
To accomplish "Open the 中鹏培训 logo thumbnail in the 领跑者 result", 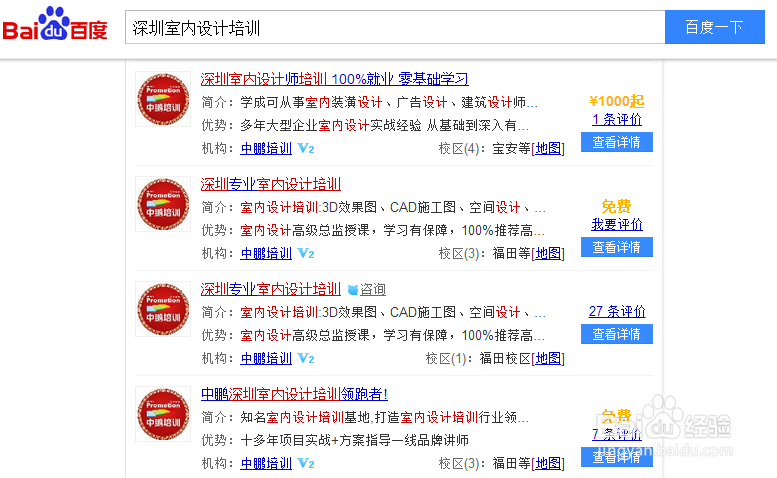I will coord(163,414).
